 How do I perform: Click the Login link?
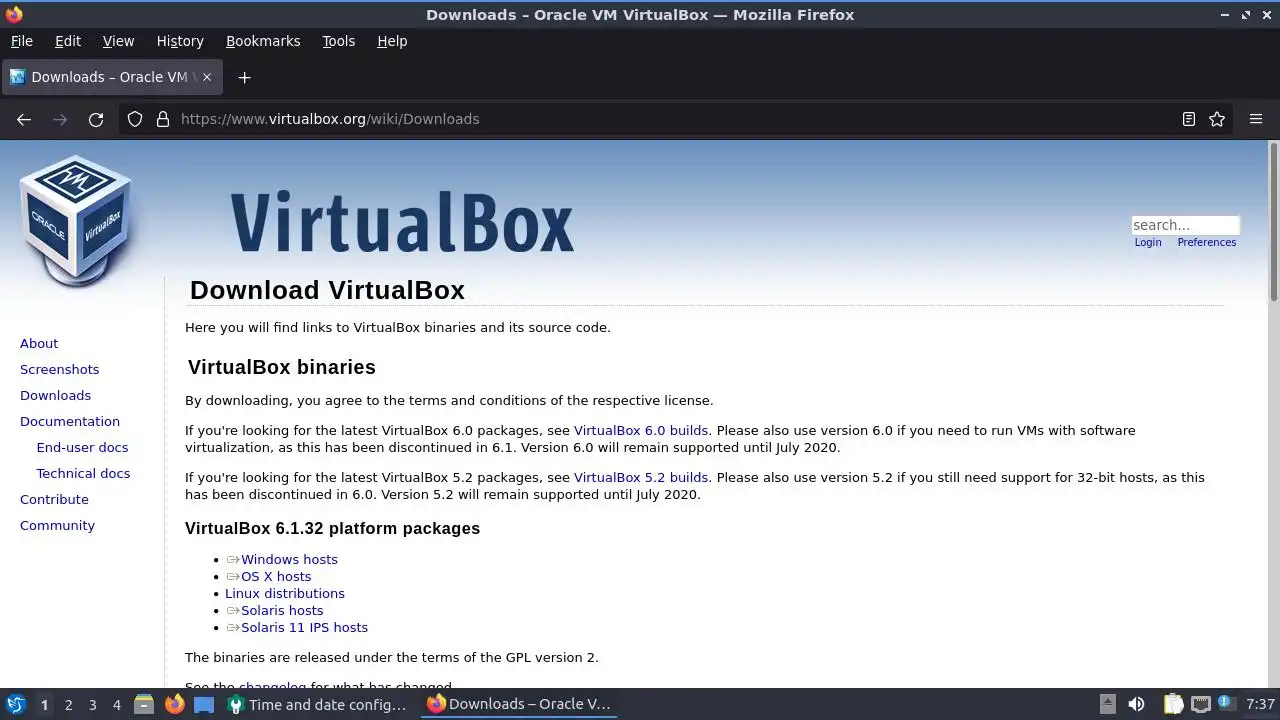click(1148, 242)
